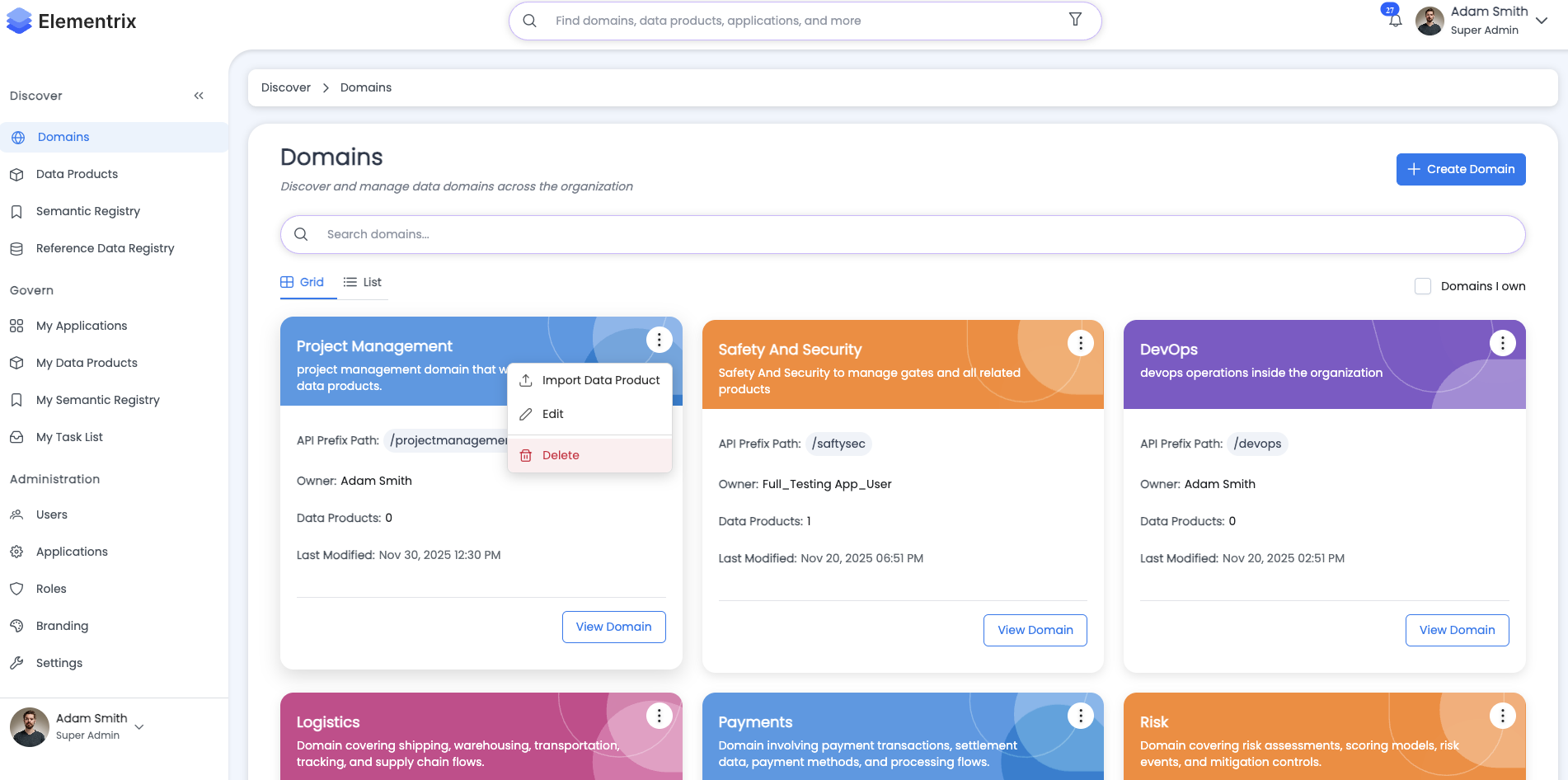Click the Discover breadcrumb link
The image size is (1568, 780).
pyautogui.click(x=286, y=87)
